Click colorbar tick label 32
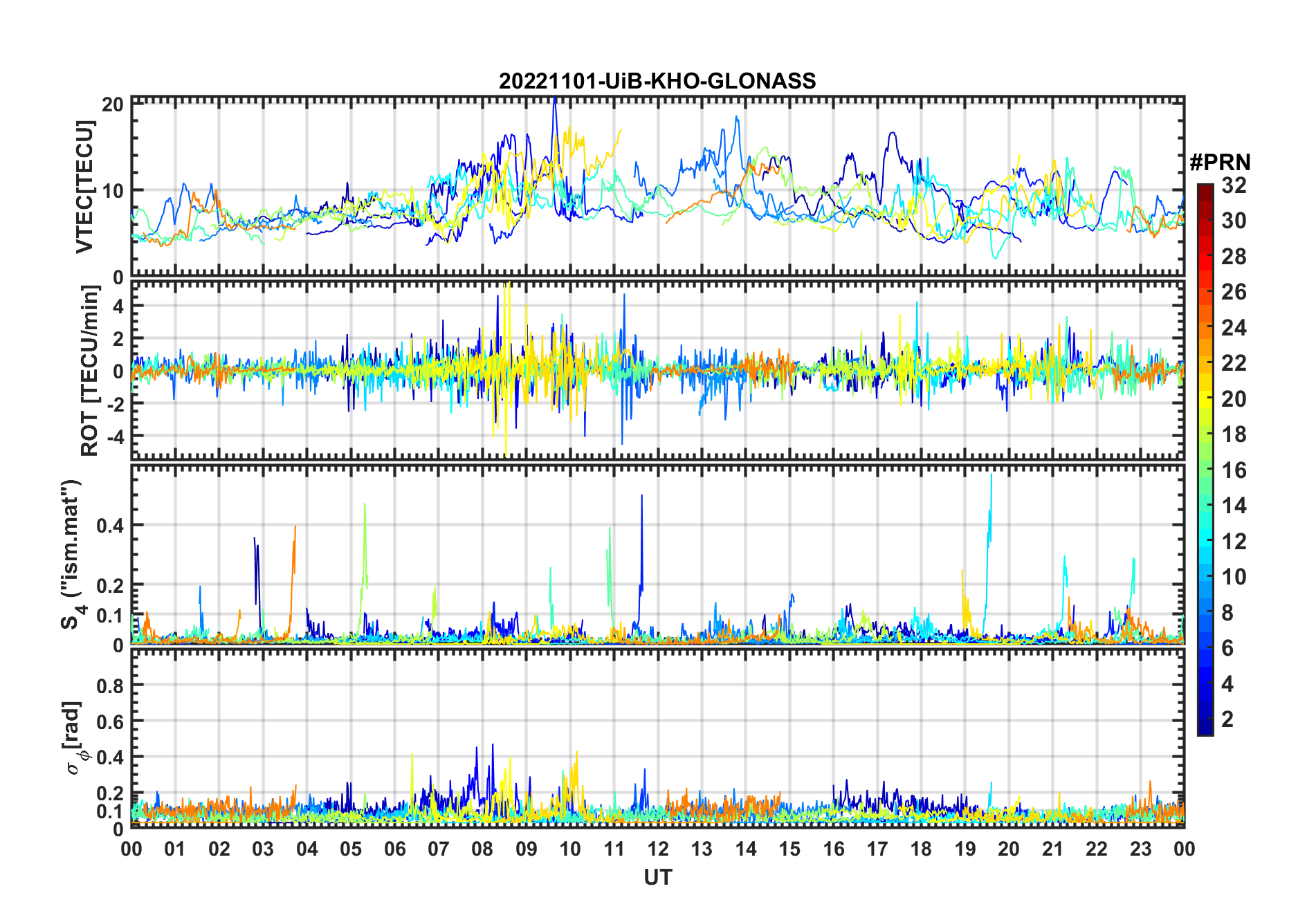The height and width of the screenshot is (920, 1316). click(x=1234, y=185)
